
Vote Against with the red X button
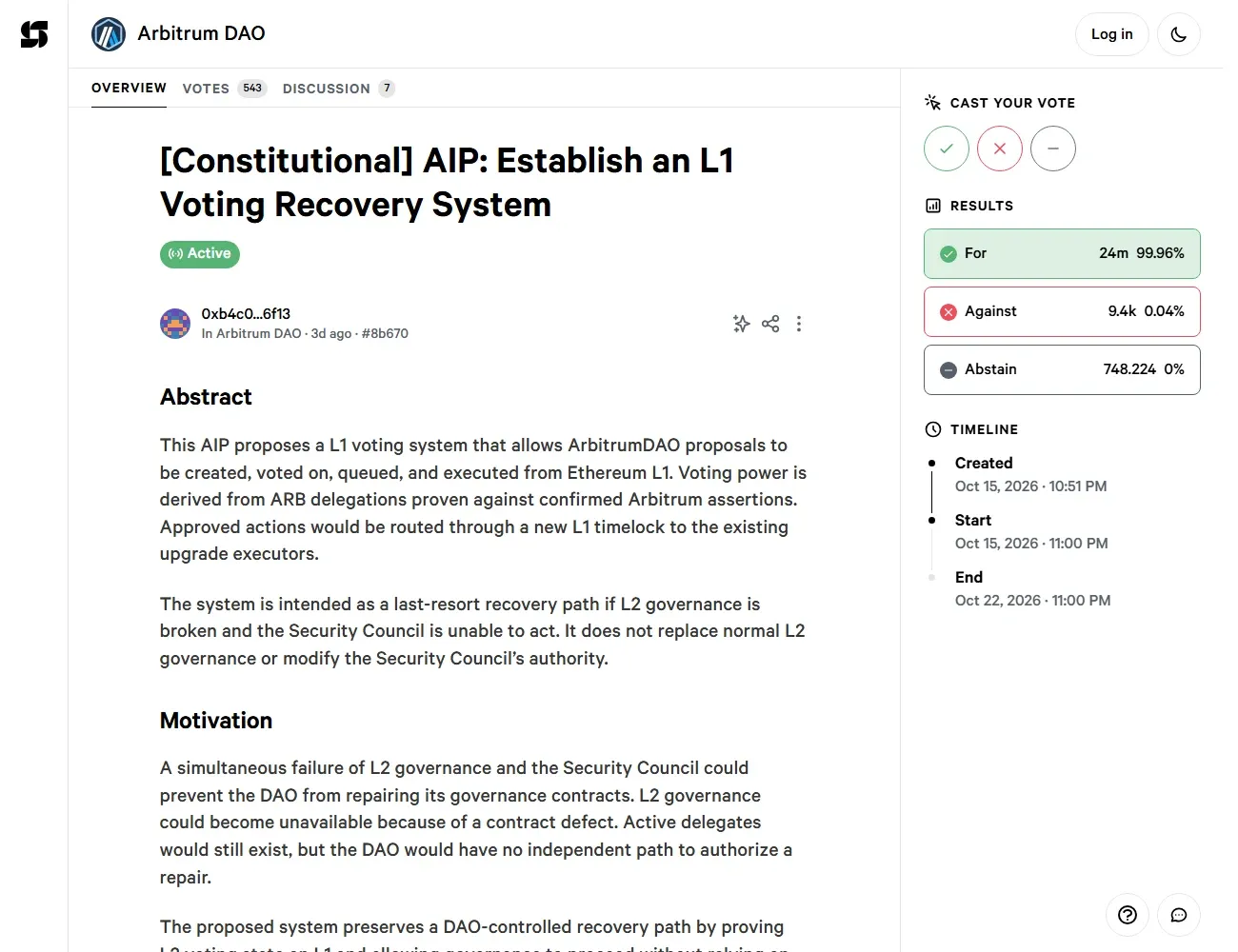pyautogui.click(x=1000, y=149)
